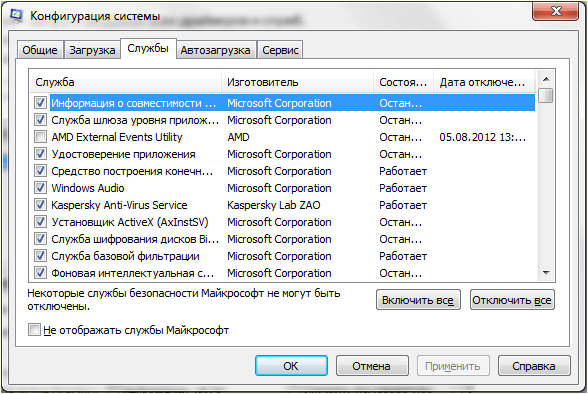This screenshot has width=588, height=394.
Task: Go to the Автозагрузка tab
Action: pos(215,50)
